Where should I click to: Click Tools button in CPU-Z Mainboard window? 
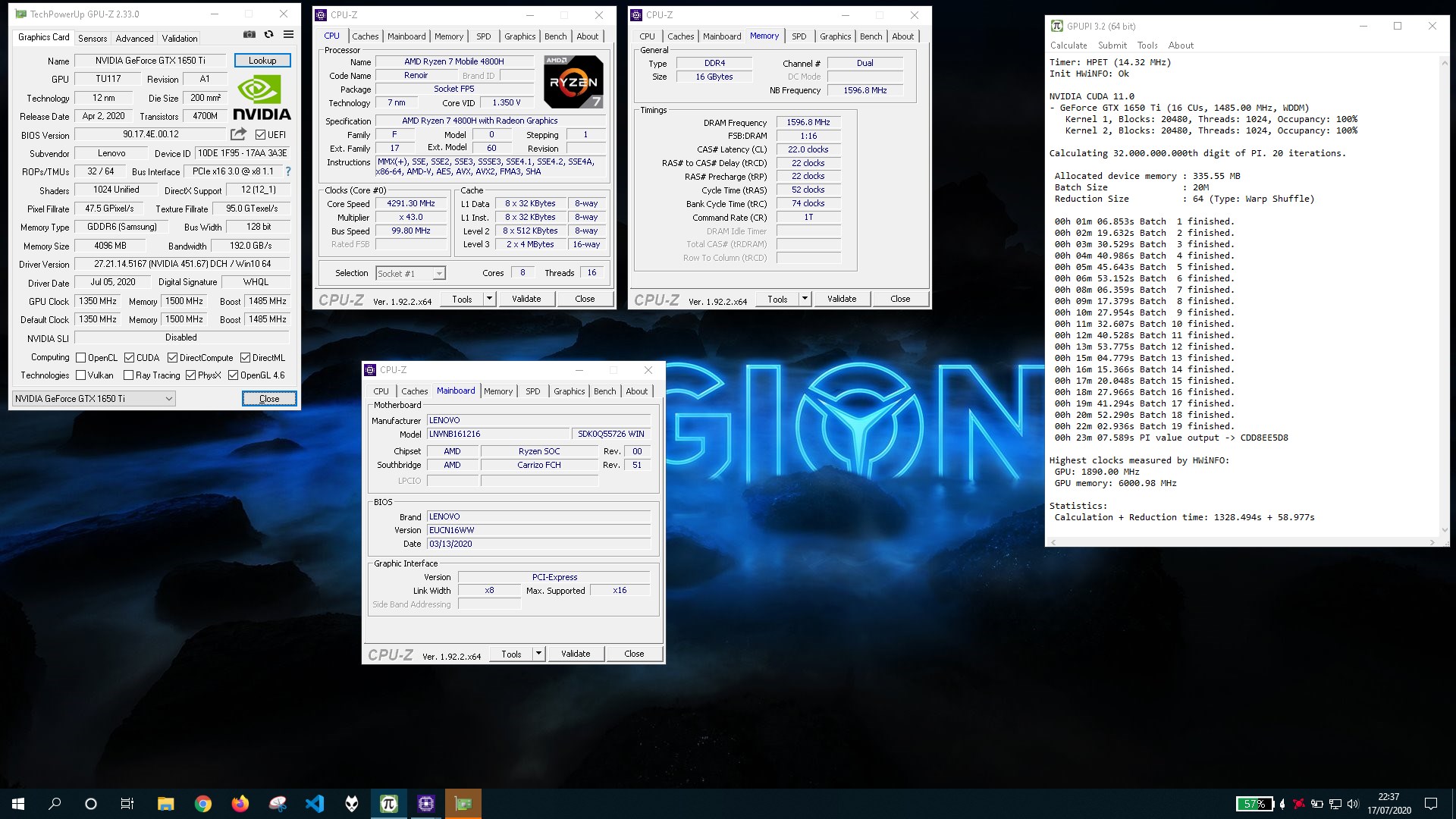511,654
